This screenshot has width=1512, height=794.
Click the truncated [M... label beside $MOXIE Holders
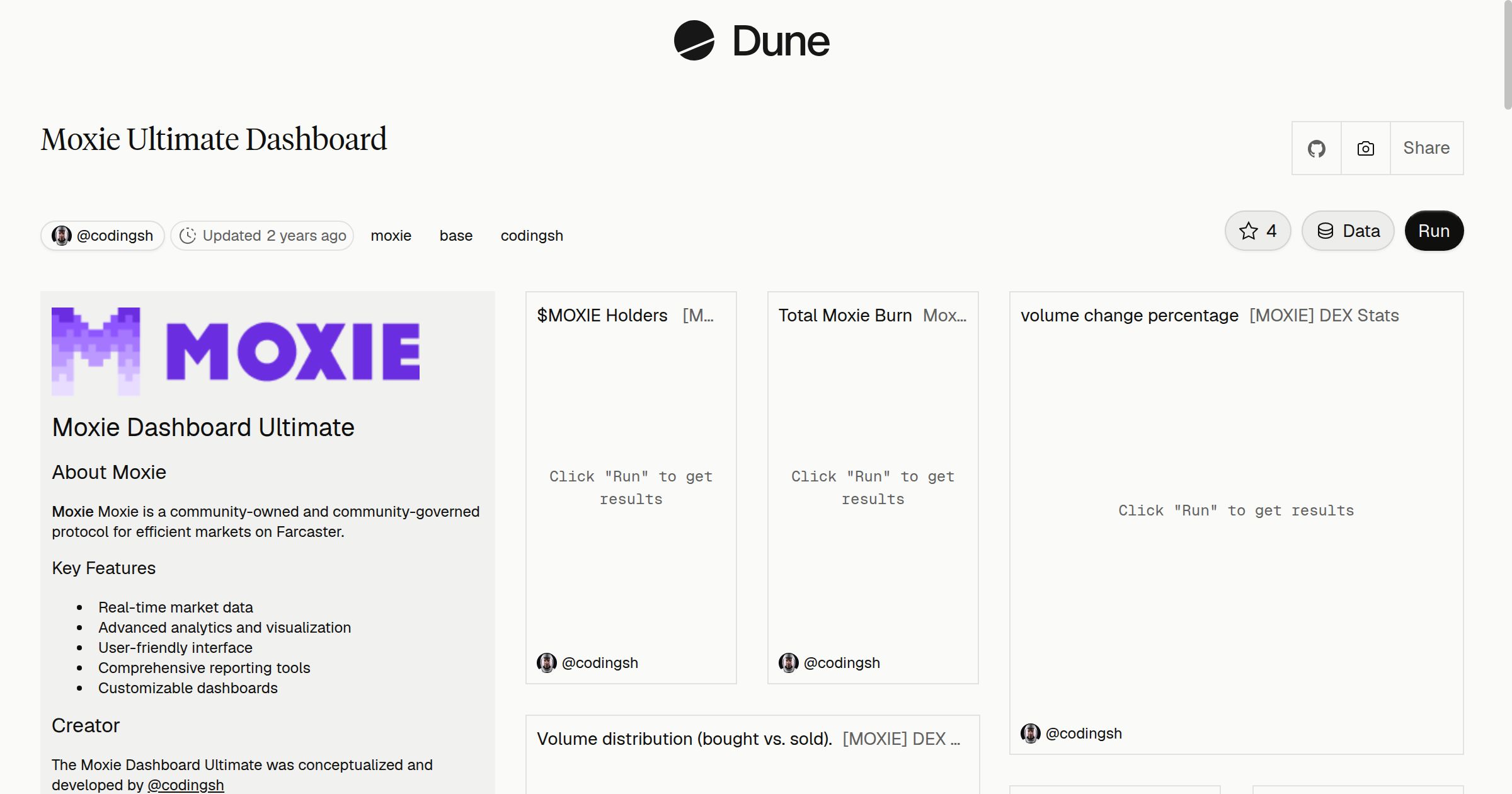(x=698, y=315)
